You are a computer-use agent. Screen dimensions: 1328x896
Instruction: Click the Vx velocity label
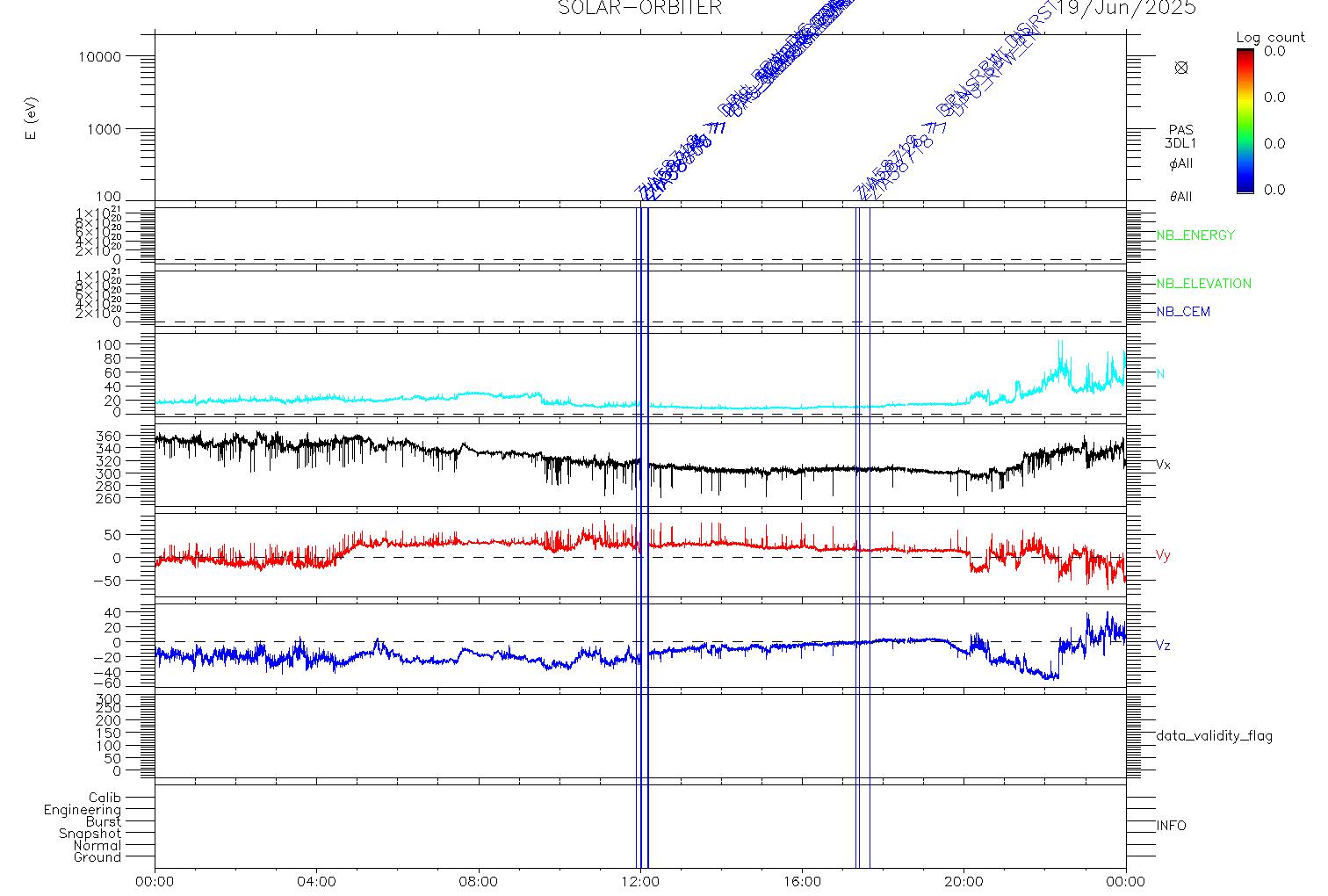(1163, 465)
